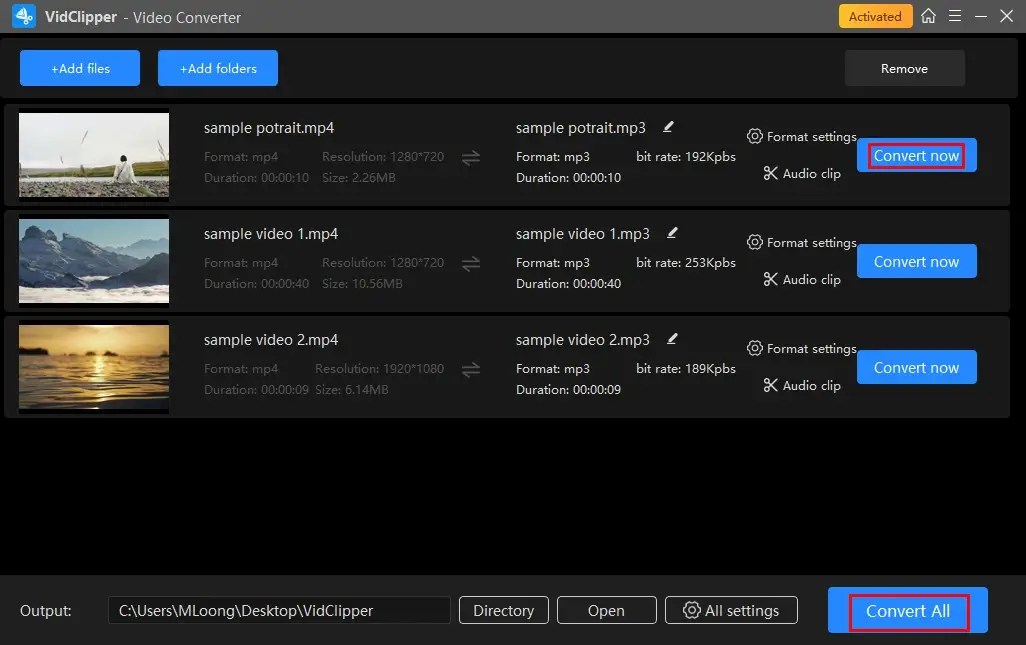Click the file name sample video 1.mp4
Image resolution: width=1026 pixels, height=645 pixels.
pos(271,234)
